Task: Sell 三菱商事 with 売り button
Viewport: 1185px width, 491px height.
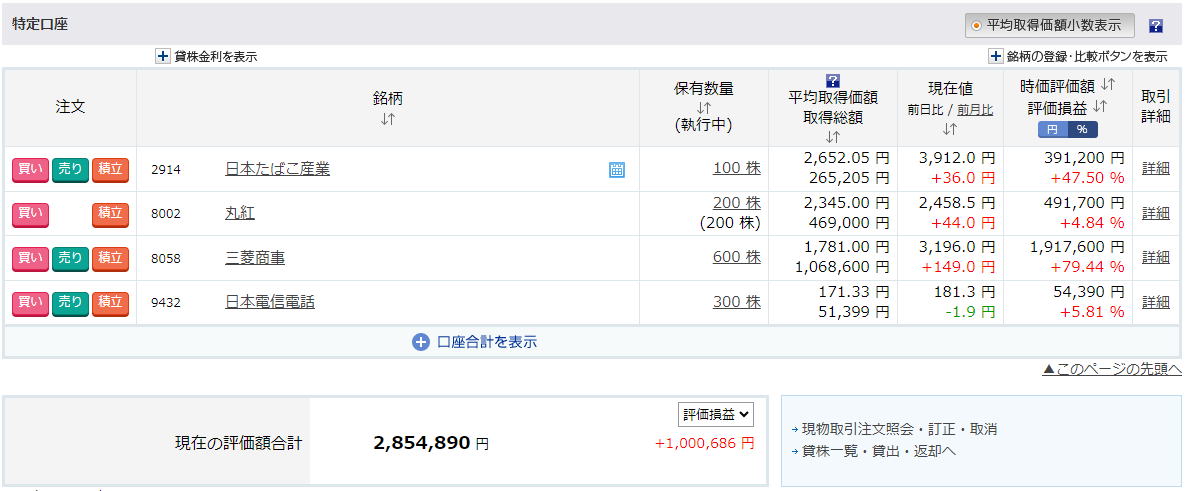Action: (x=70, y=258)
